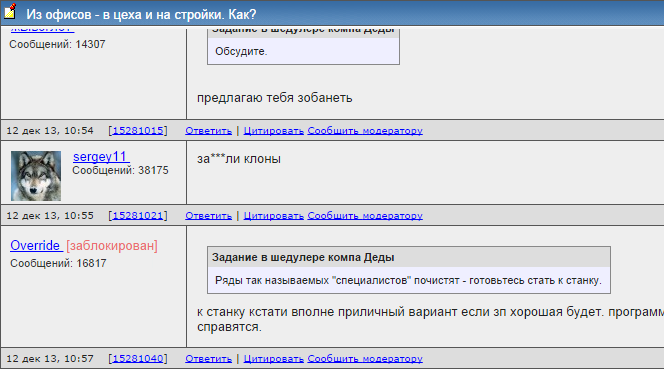The height and width of the screenshot is (369, 664).
Task: Open post number 15281015 link
Action: 138,130
